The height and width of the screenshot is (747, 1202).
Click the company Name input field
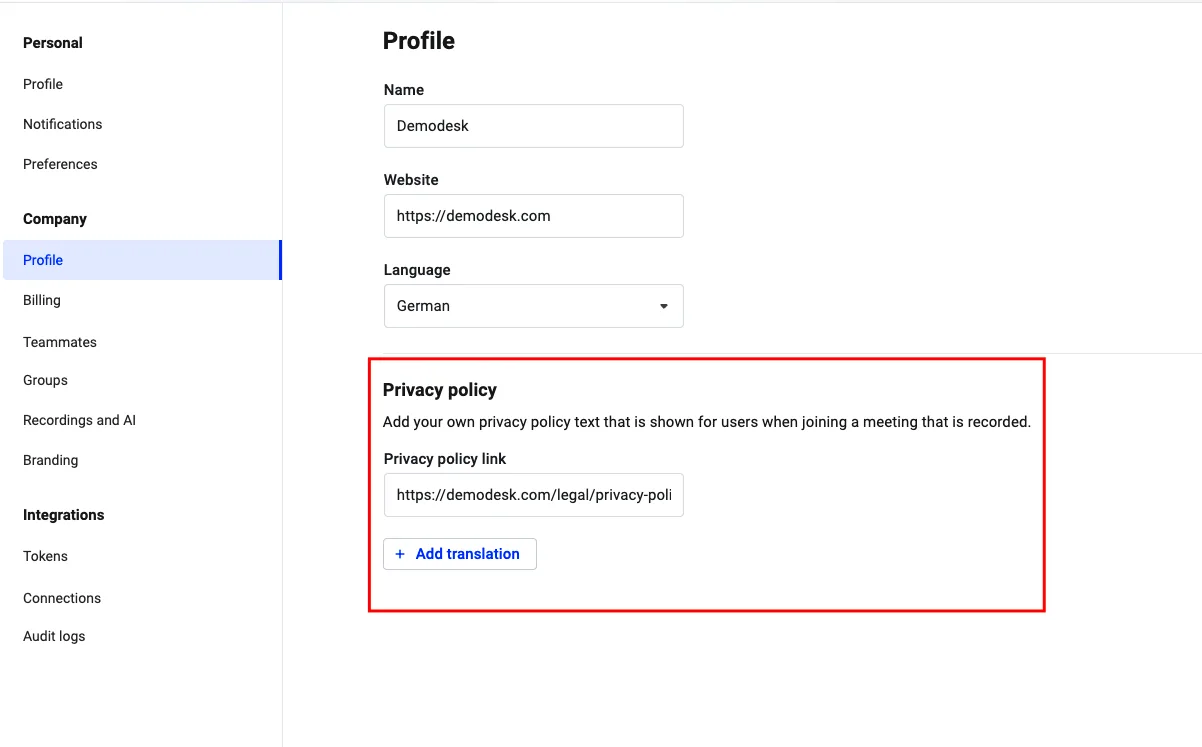coord(534,126)
